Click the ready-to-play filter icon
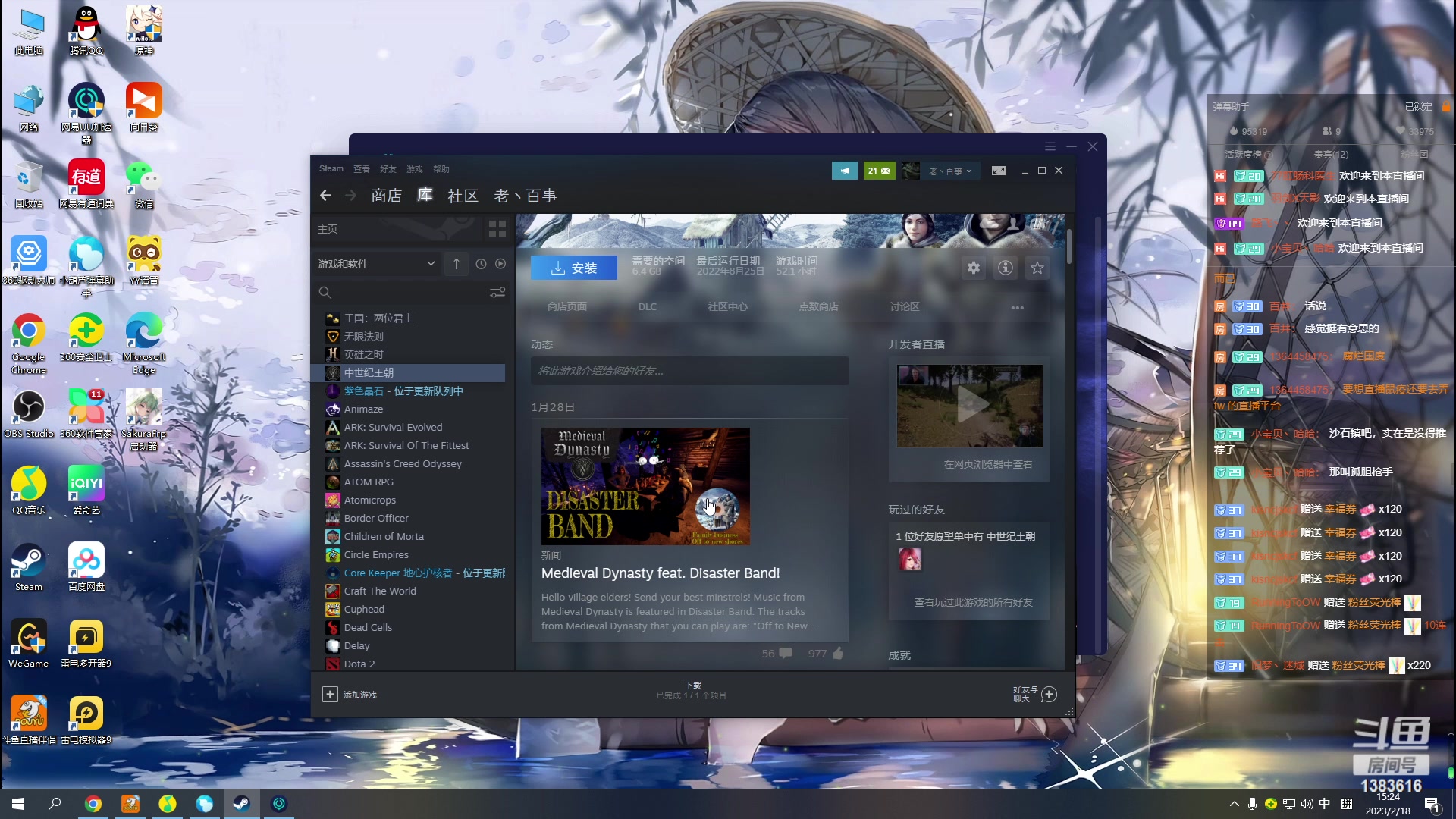 click(500, 263)
